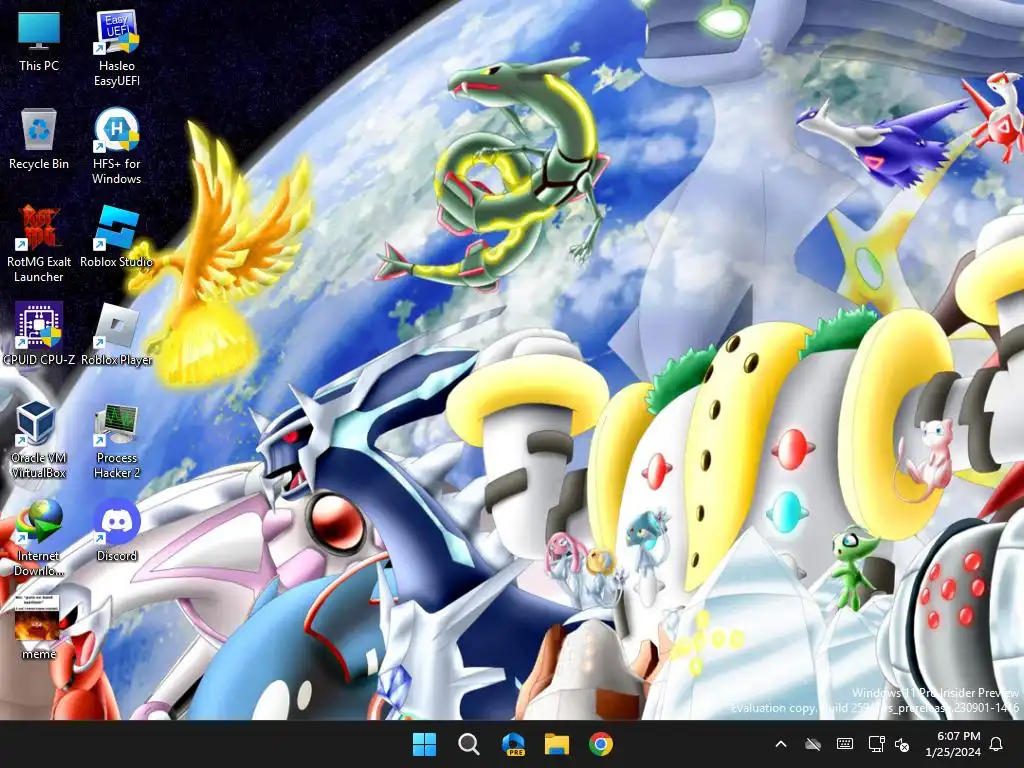Open the touch keyboard tray icon

point(844,744)
